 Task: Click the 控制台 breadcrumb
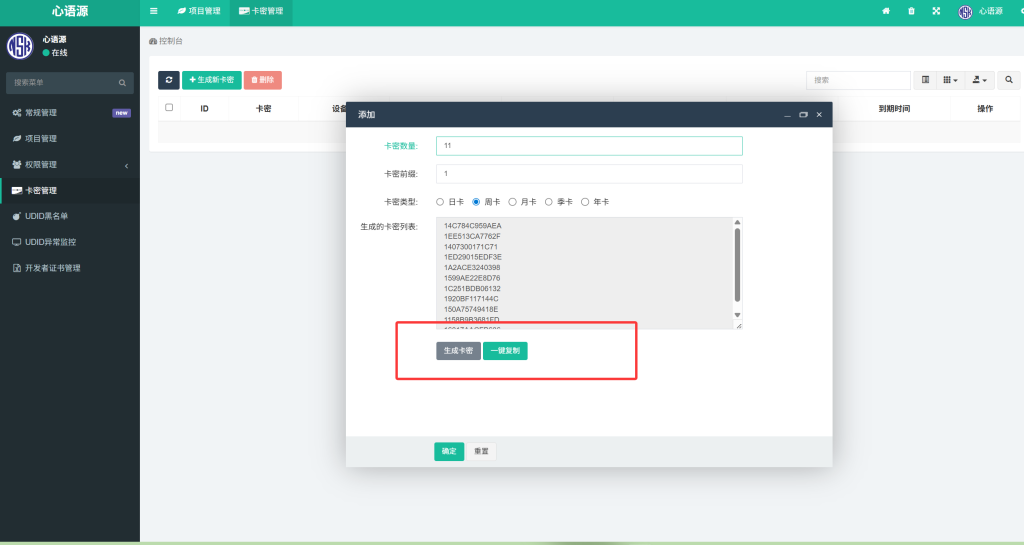166,41
